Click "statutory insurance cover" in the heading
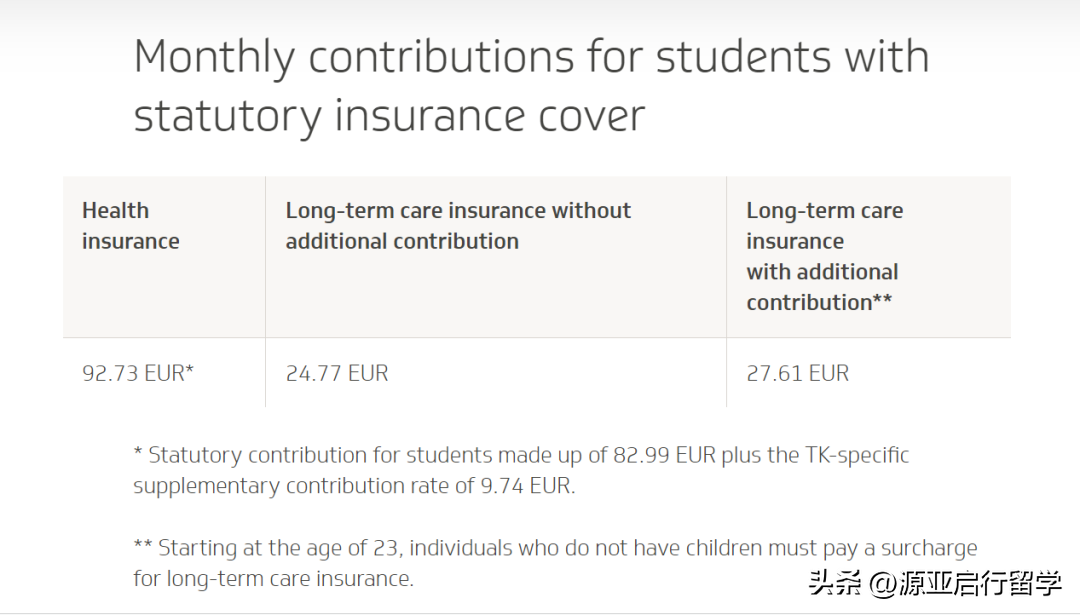Image resolution: width=1080 pixels, height=615 pixels. (389, 116)
